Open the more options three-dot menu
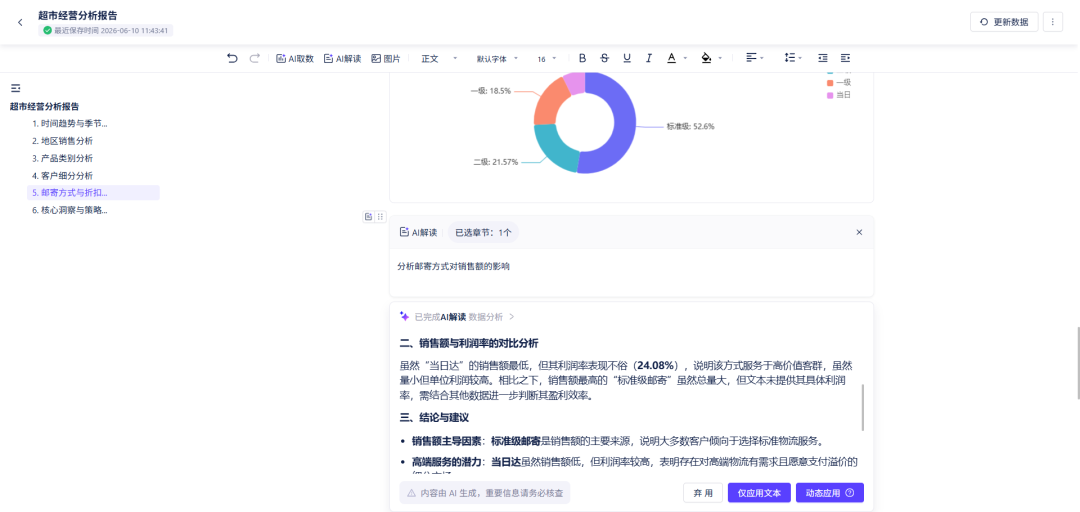 (1052, 22)
